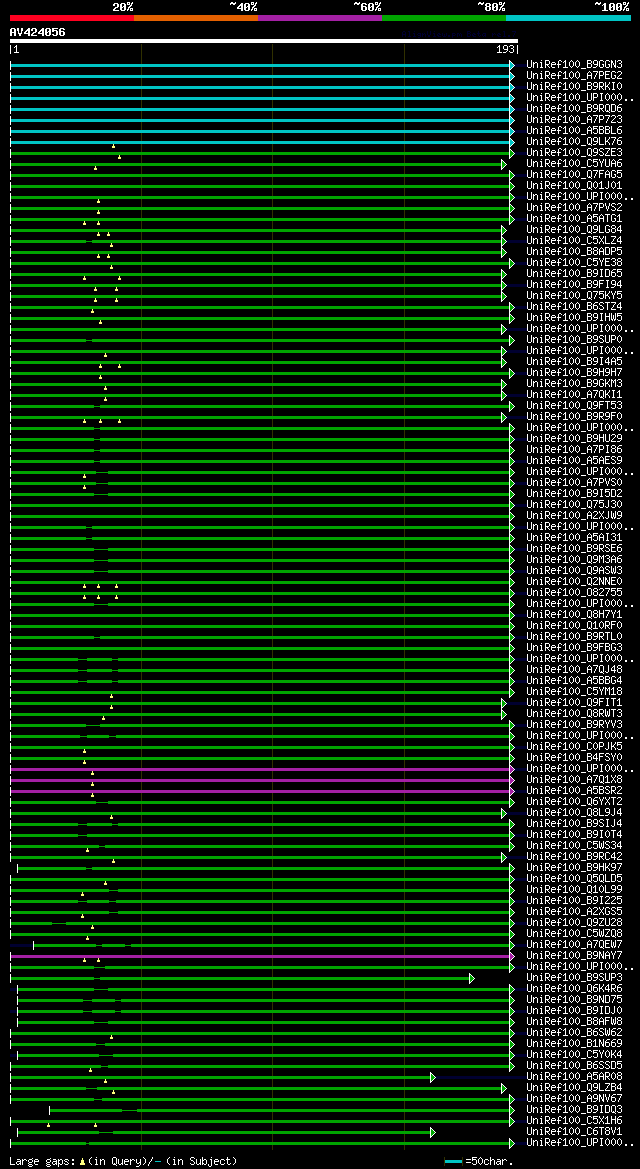Viewport: 640px width, 1169px height.
Task: Click the UniRef100_A5ATG1 label
Action: pyautogui.click(x=574, y=219)
